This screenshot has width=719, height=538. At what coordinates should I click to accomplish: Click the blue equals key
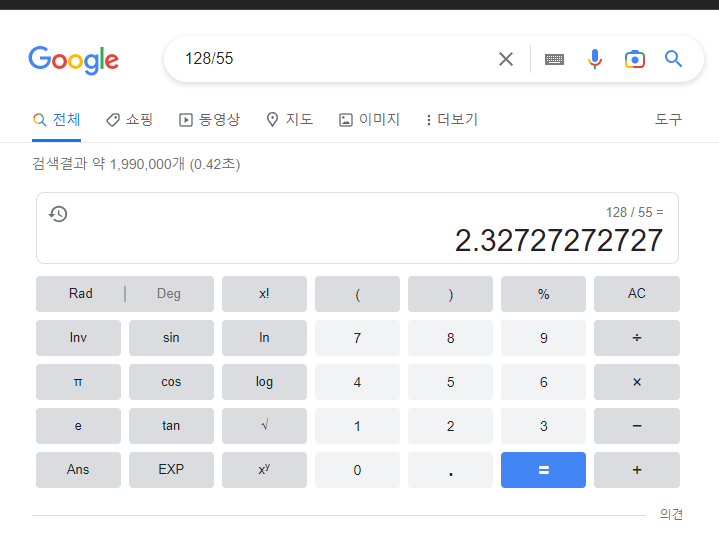tap(543, 470)
